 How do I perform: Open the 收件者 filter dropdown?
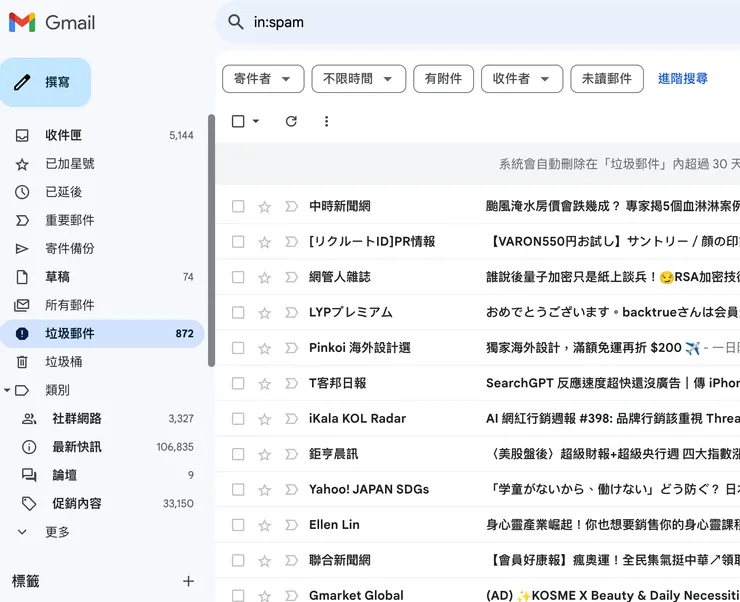522,79
